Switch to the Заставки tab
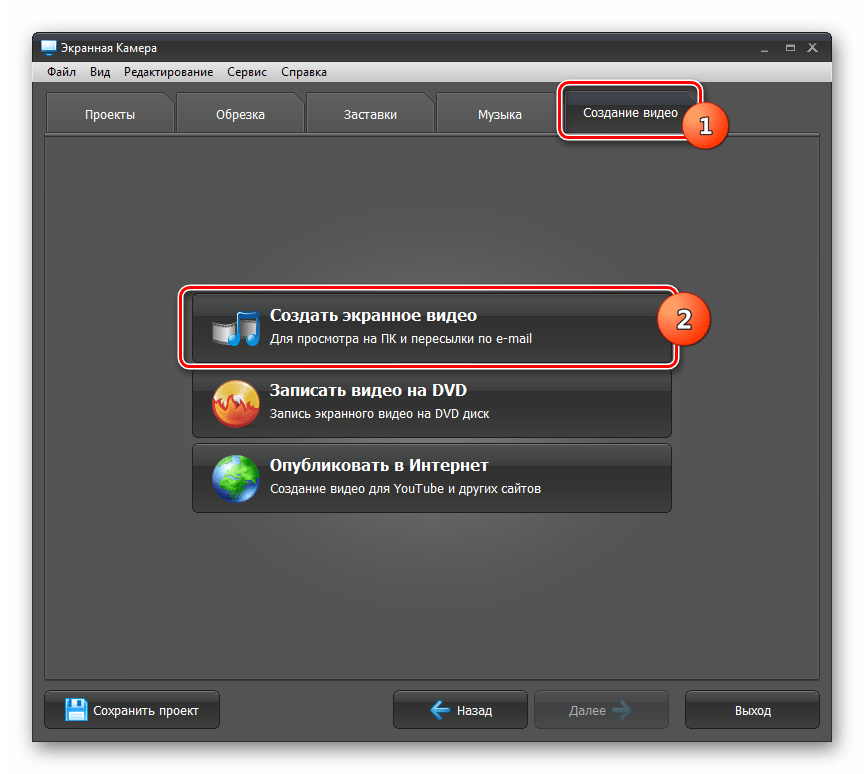The height and width of the screenshot is (774, 864). tap(370, 114)
